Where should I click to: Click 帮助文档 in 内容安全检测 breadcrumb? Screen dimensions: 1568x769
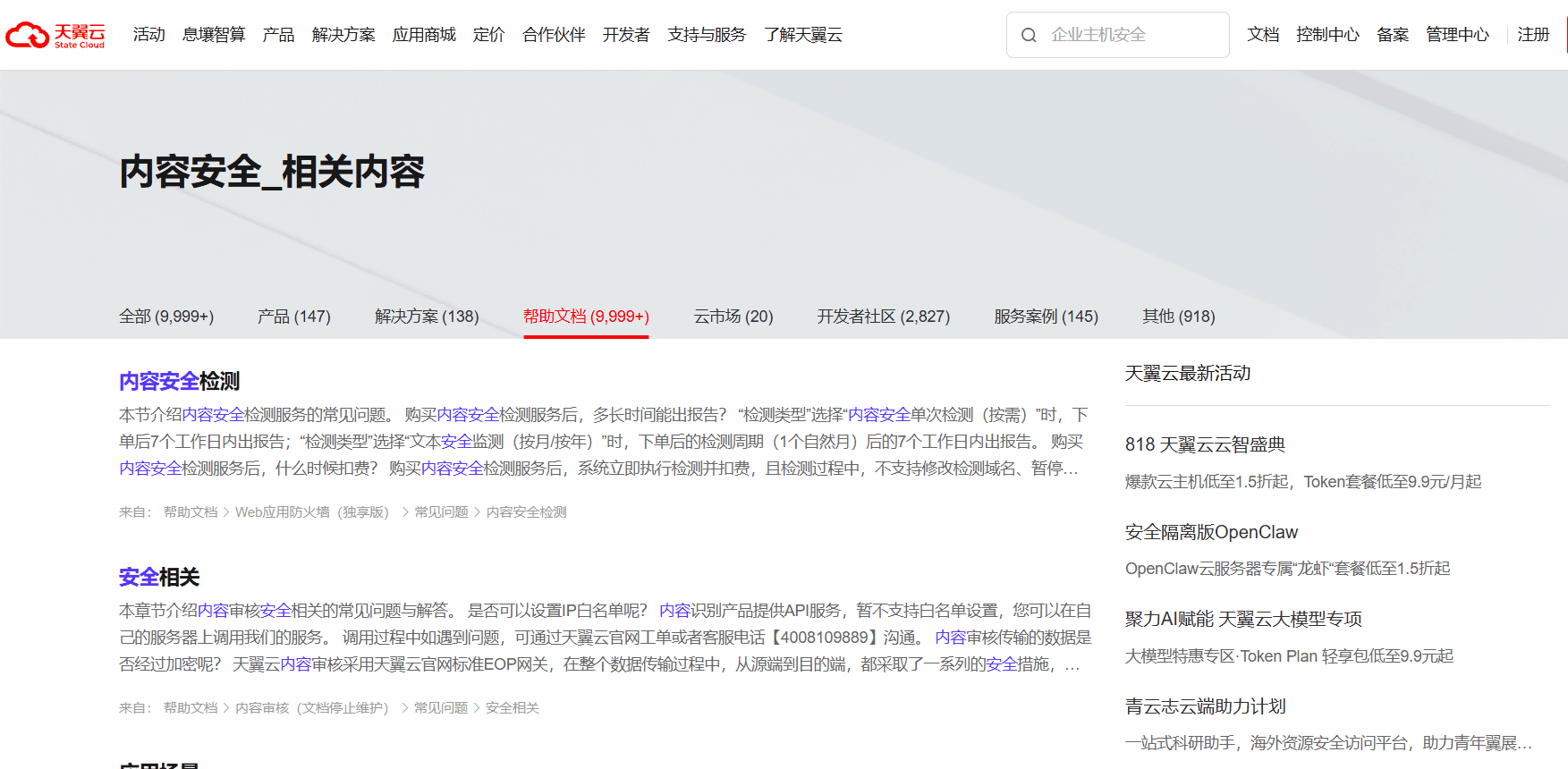click(191, 512)
